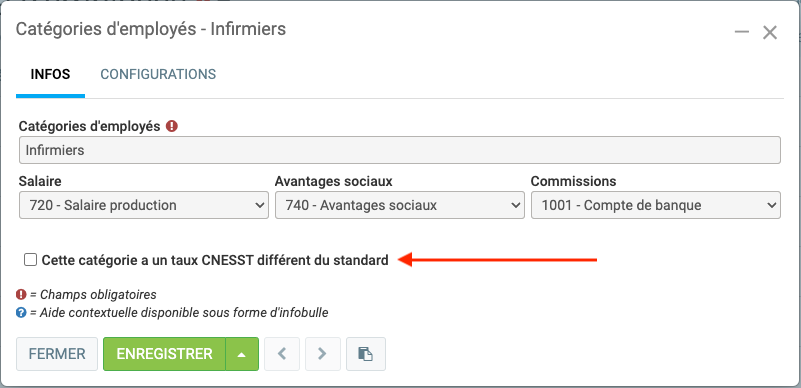
Task: Open the Avantages sociaux account dropdown
Action: (x=399, y=205)
